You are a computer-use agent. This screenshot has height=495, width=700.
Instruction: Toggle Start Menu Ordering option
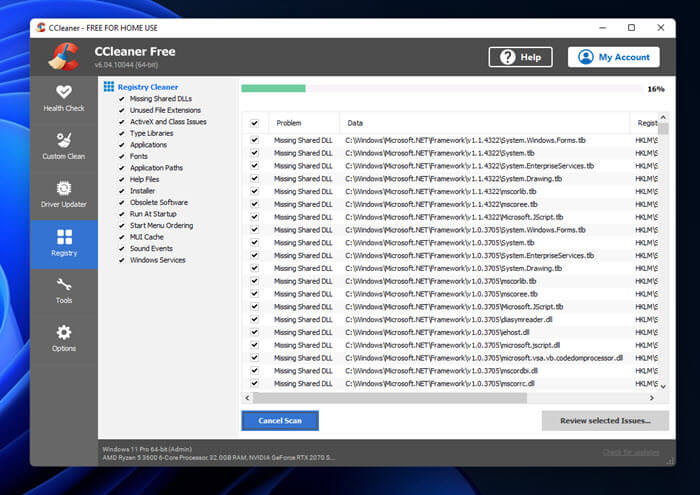pos(156,226)
